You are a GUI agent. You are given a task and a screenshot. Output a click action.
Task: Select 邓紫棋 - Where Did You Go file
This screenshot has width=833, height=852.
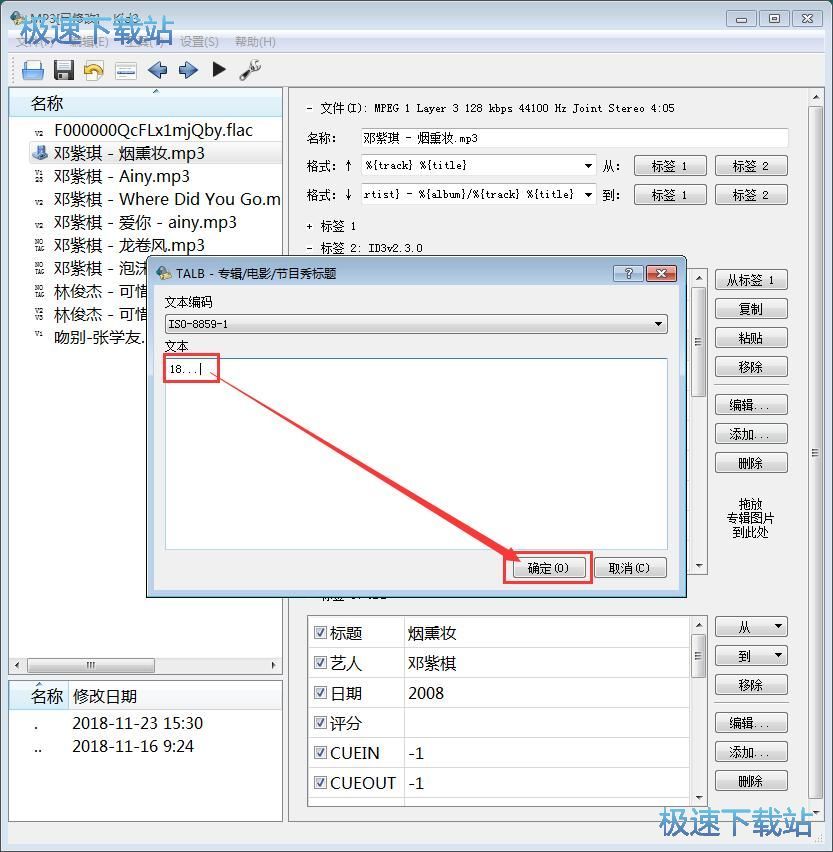[167, 199]
